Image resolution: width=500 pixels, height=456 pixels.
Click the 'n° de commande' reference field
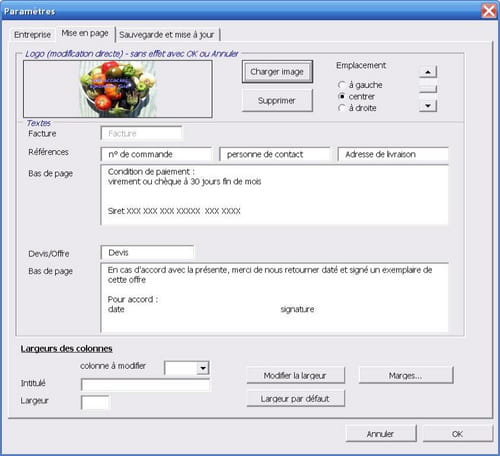click(156, 154)
